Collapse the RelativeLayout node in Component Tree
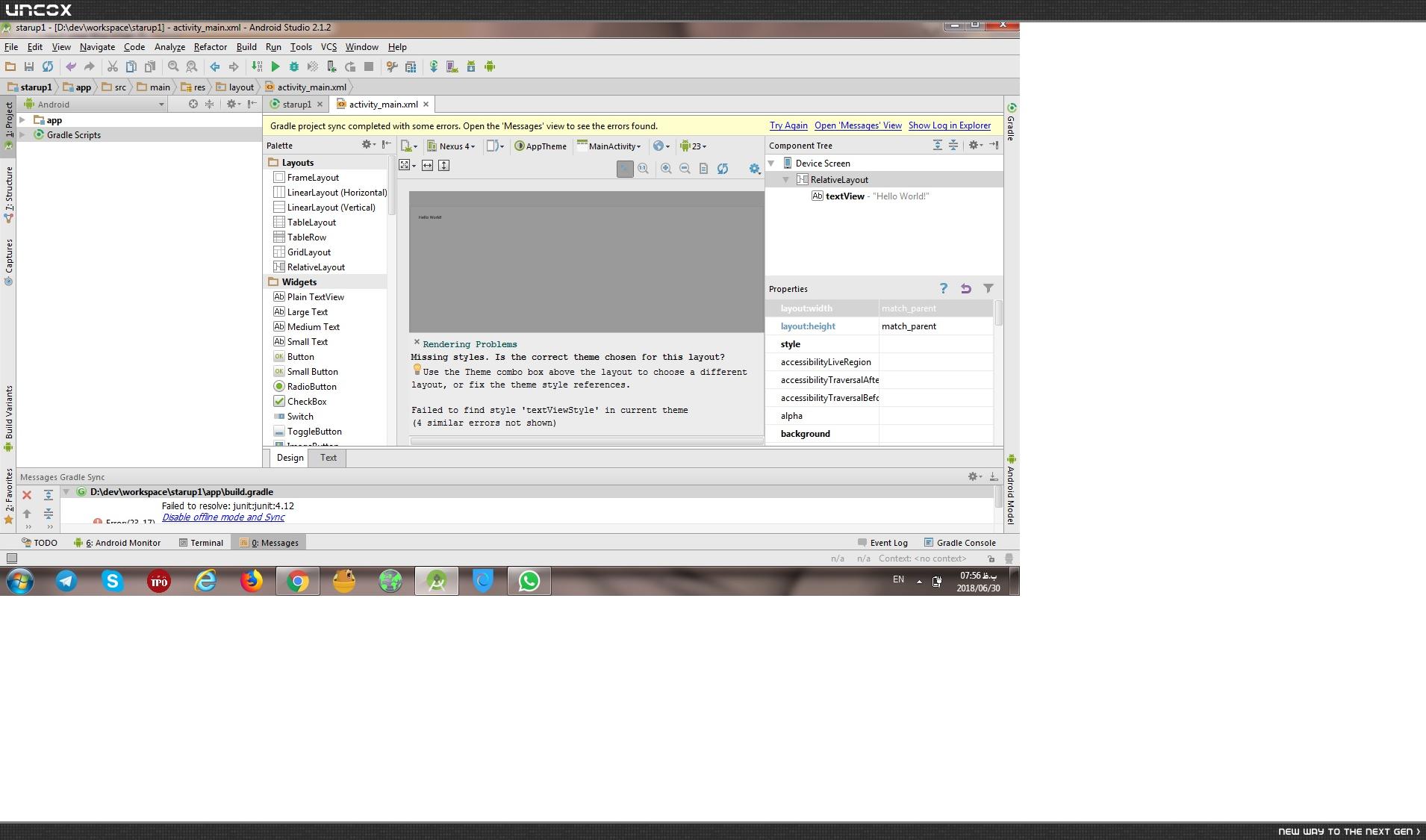Viewport: 1426px width, 840px height. pos(785,180)
